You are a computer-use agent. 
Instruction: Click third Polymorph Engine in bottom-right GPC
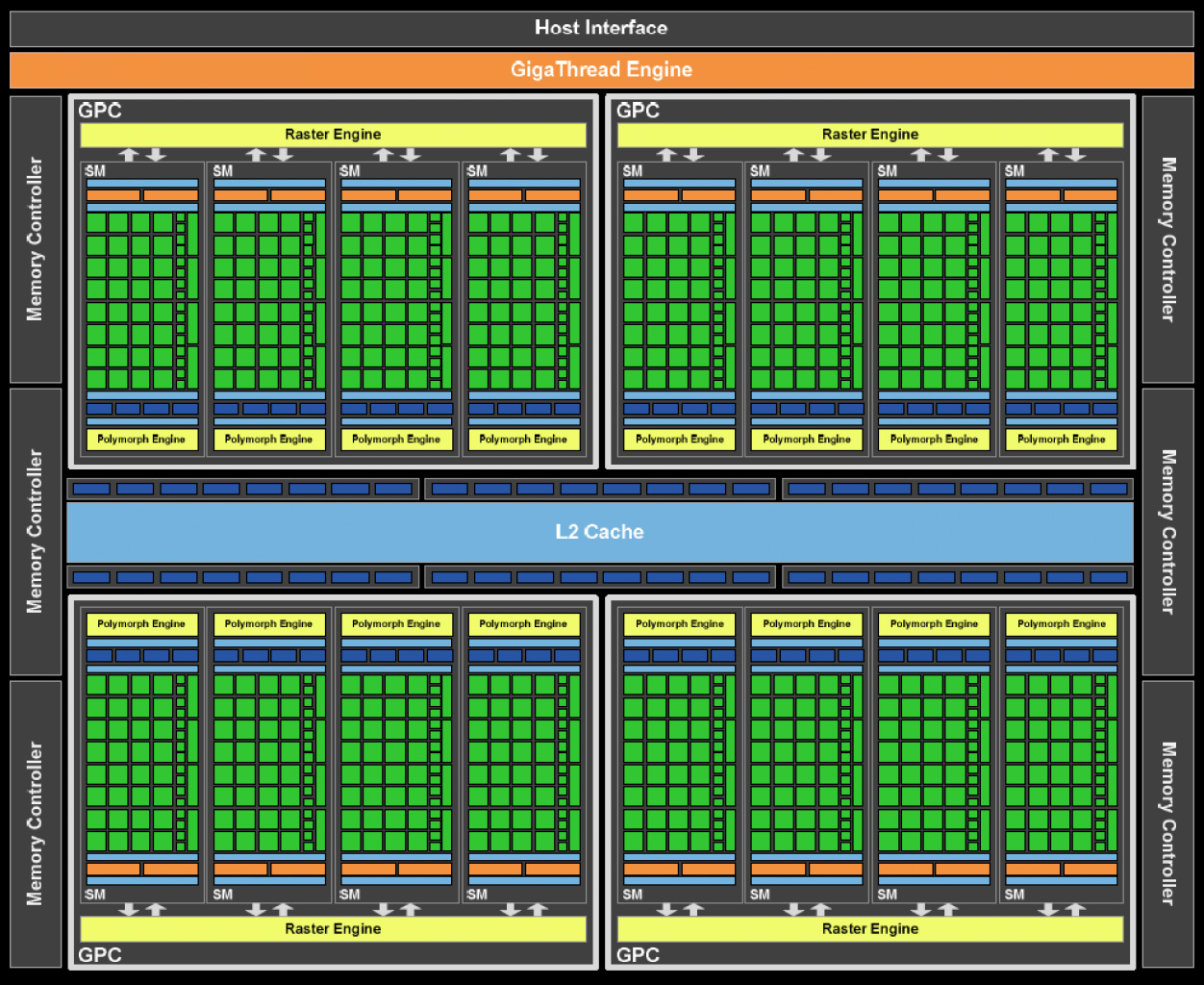pos(934,624)
